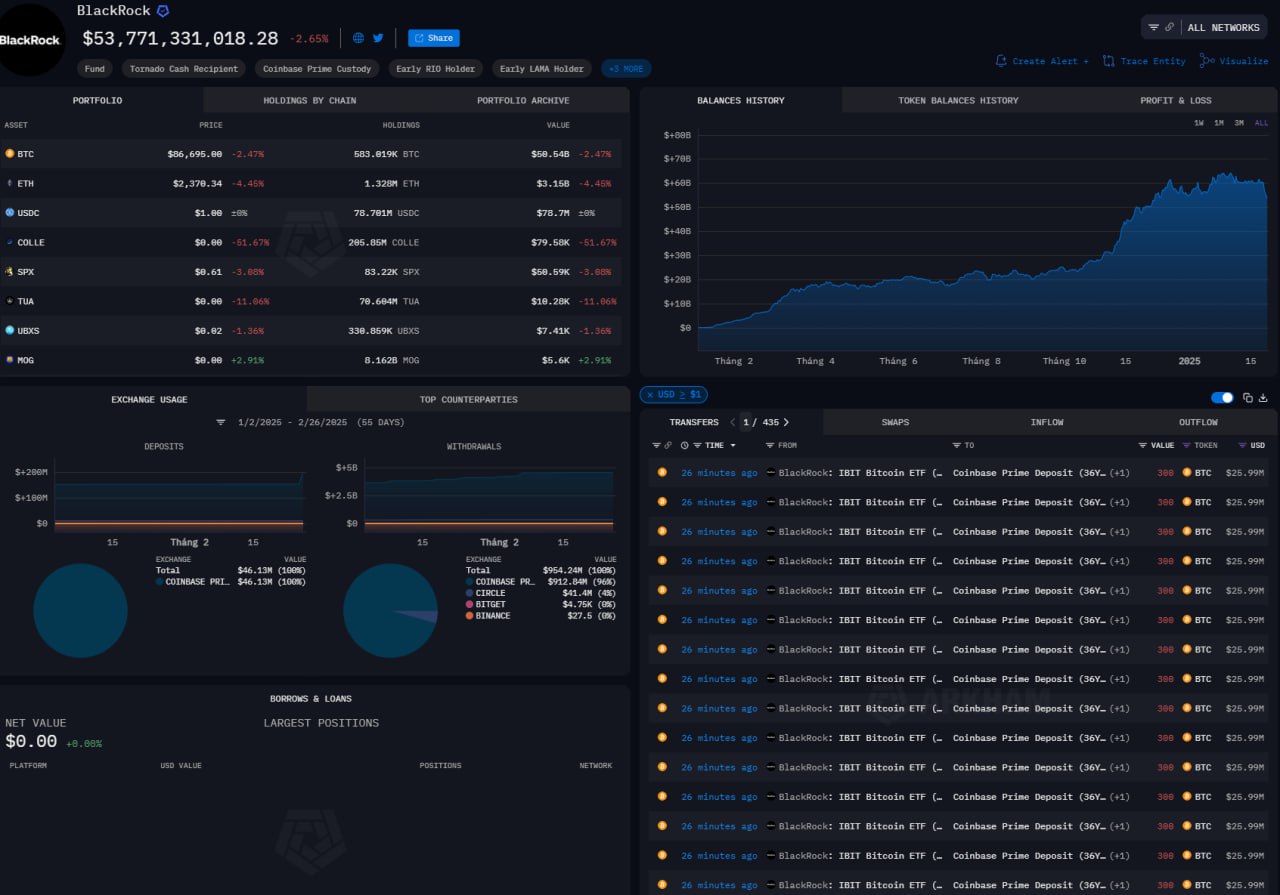1280x895 pixels.
Task: Set chart range to 1W
Action: [x=1199, y=123]
